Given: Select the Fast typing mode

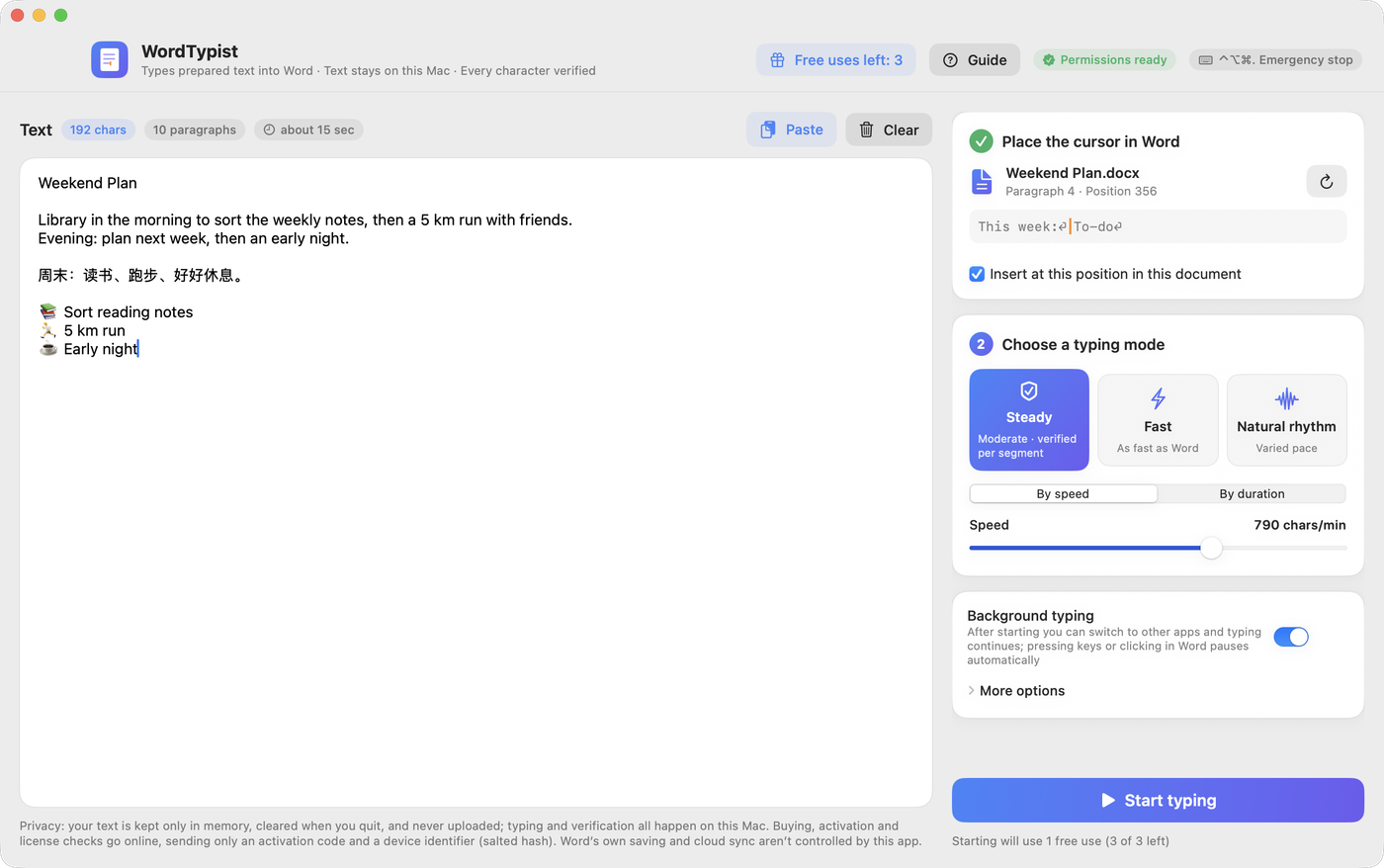Looking at the screenshot, I should point(1158,420).
